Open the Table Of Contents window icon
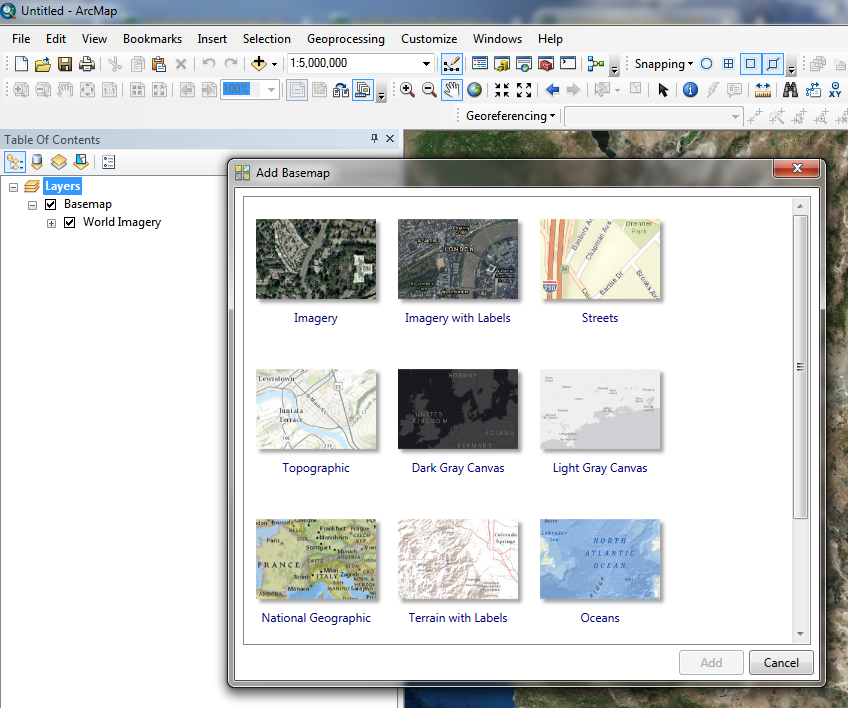Viewport: 848px width, 708px height. 480,64
